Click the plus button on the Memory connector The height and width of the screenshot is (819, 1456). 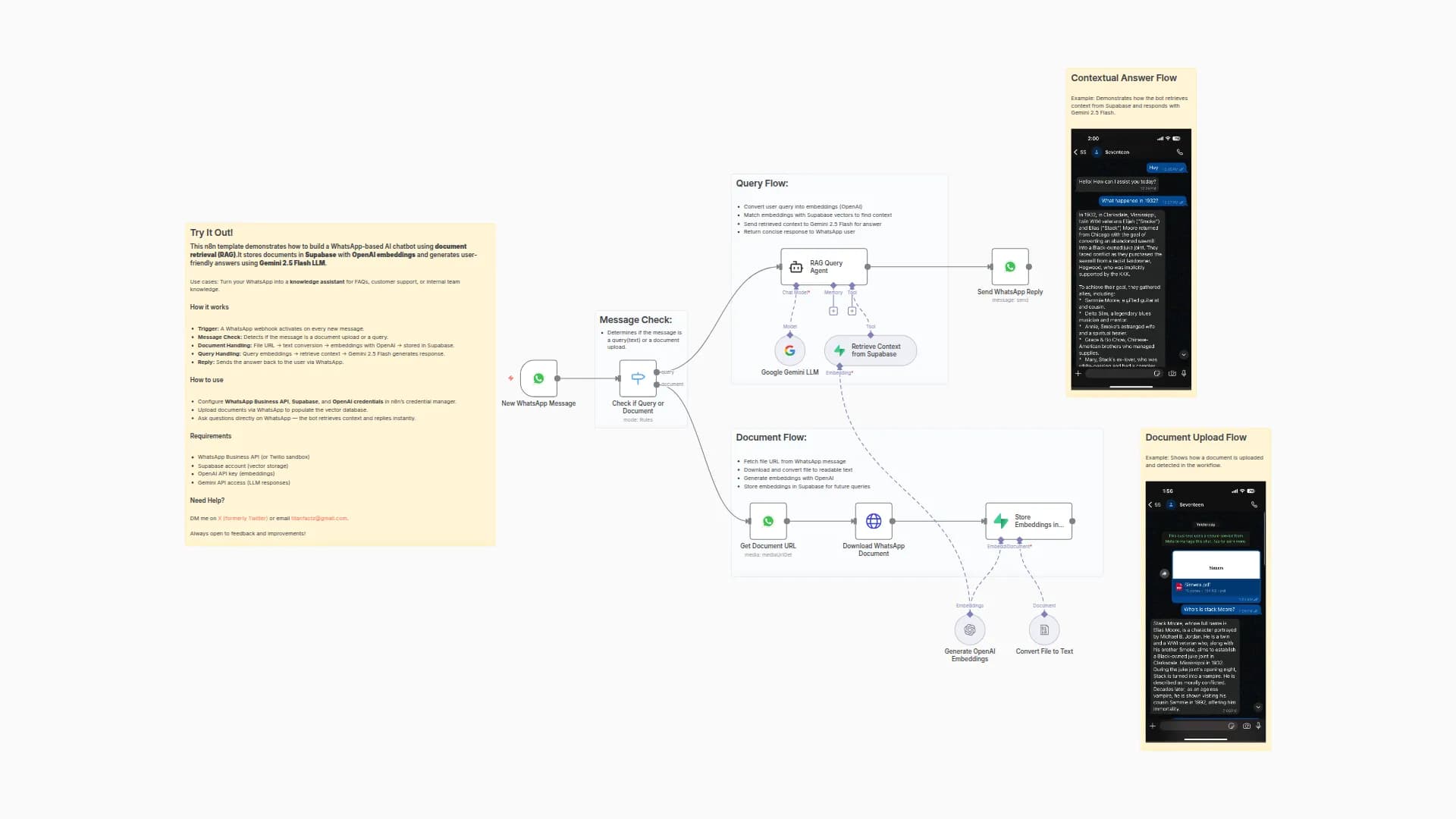click(x=833, y=310)
